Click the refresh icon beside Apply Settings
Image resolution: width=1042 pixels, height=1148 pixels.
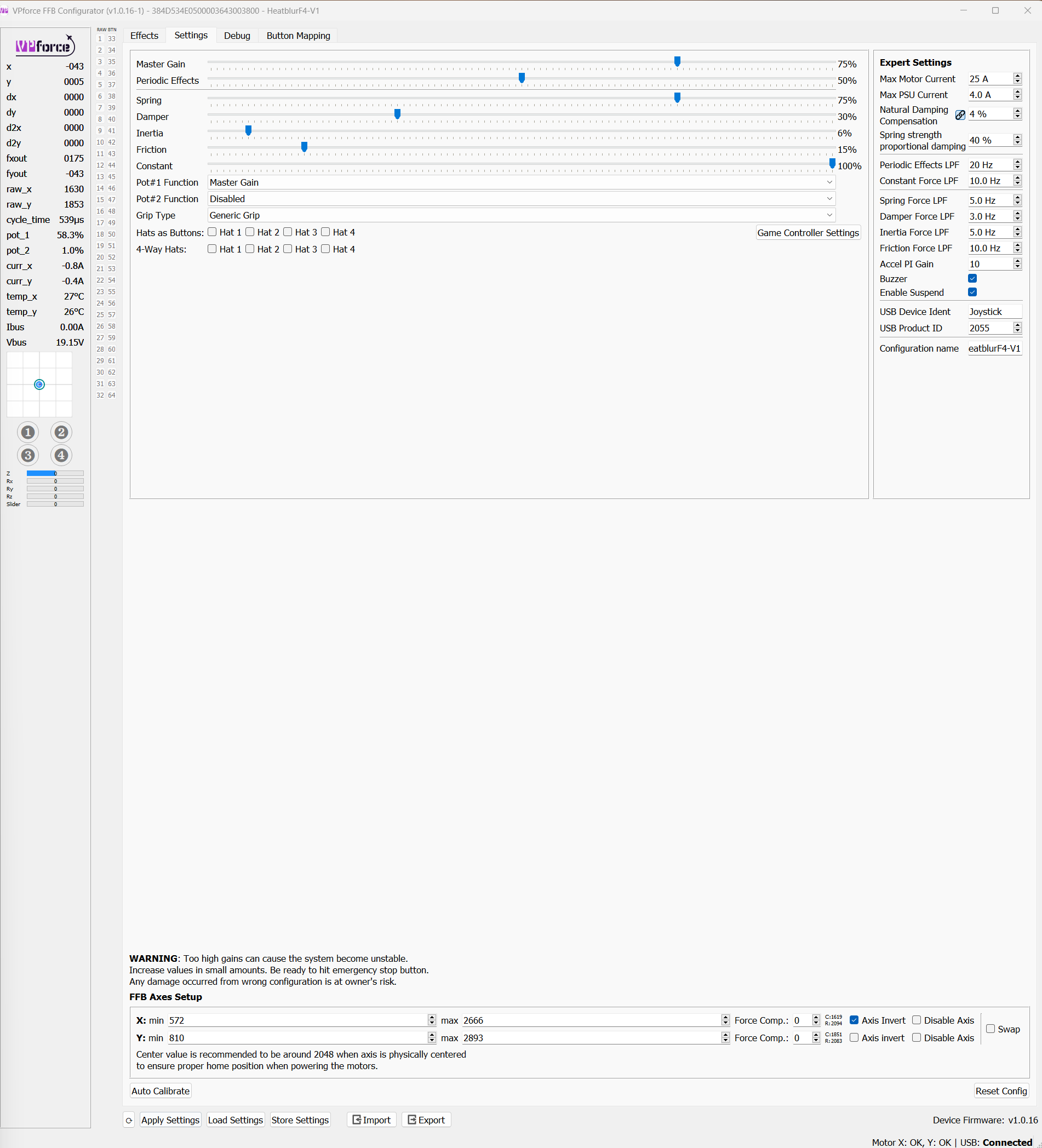[129, 1120]
